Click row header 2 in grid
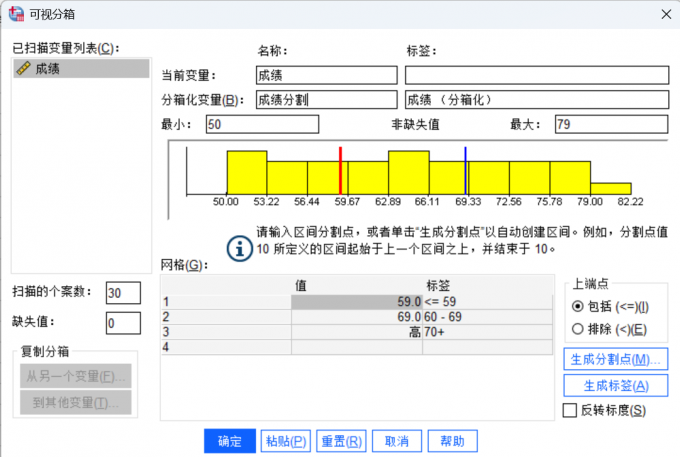 pyautogui.click(x=226, y=317)
